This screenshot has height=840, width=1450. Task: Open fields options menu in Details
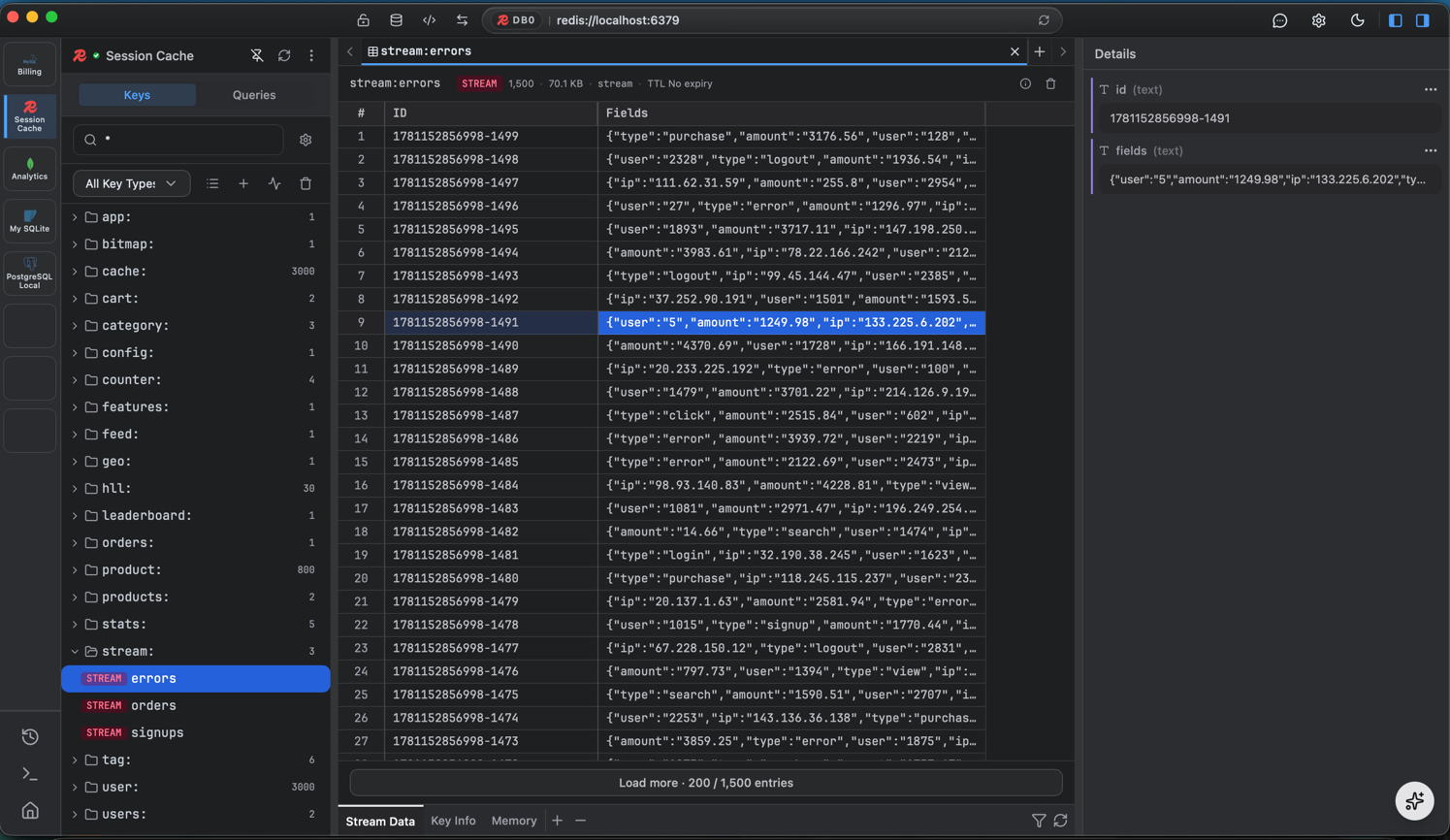[1431, 150]
